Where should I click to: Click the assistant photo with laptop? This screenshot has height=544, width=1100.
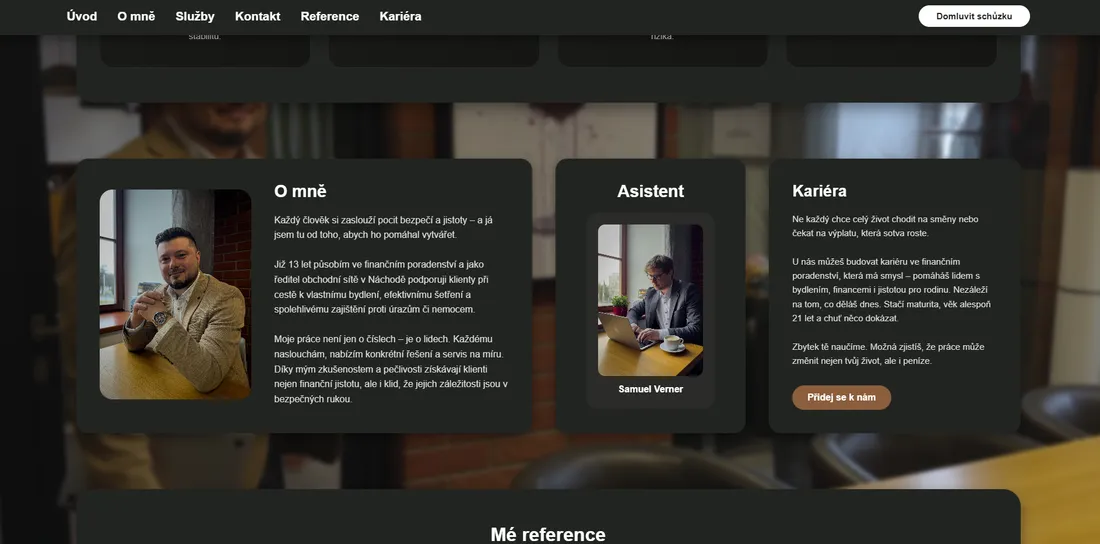[650, 300]
